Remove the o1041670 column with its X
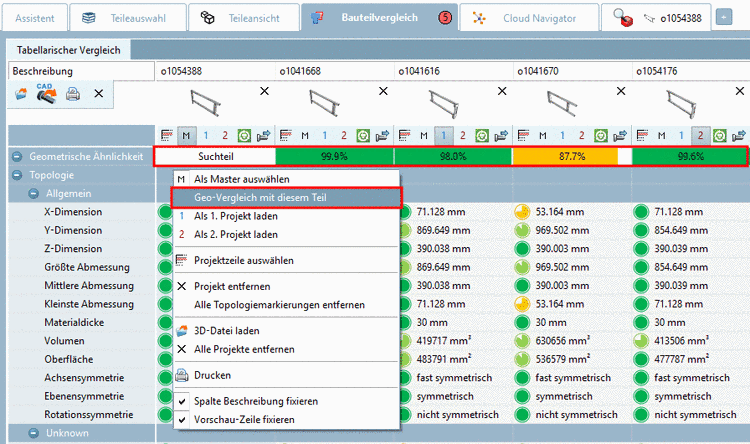The image size is (750, 444). 621,91
